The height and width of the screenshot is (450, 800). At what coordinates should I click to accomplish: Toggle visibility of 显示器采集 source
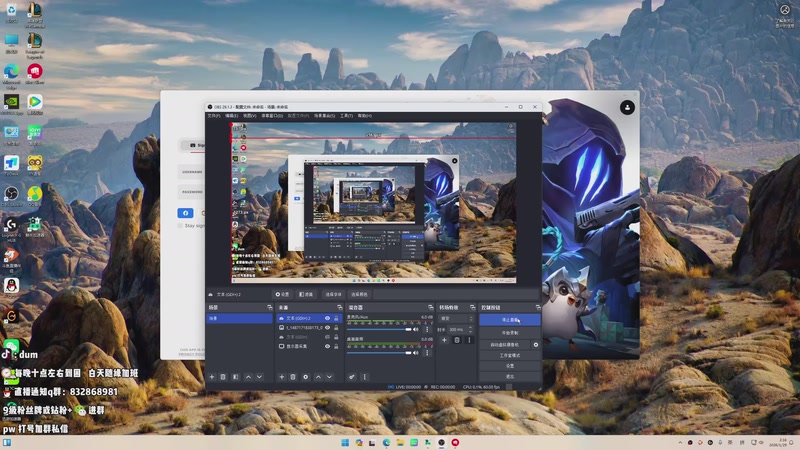click(327, 346)
